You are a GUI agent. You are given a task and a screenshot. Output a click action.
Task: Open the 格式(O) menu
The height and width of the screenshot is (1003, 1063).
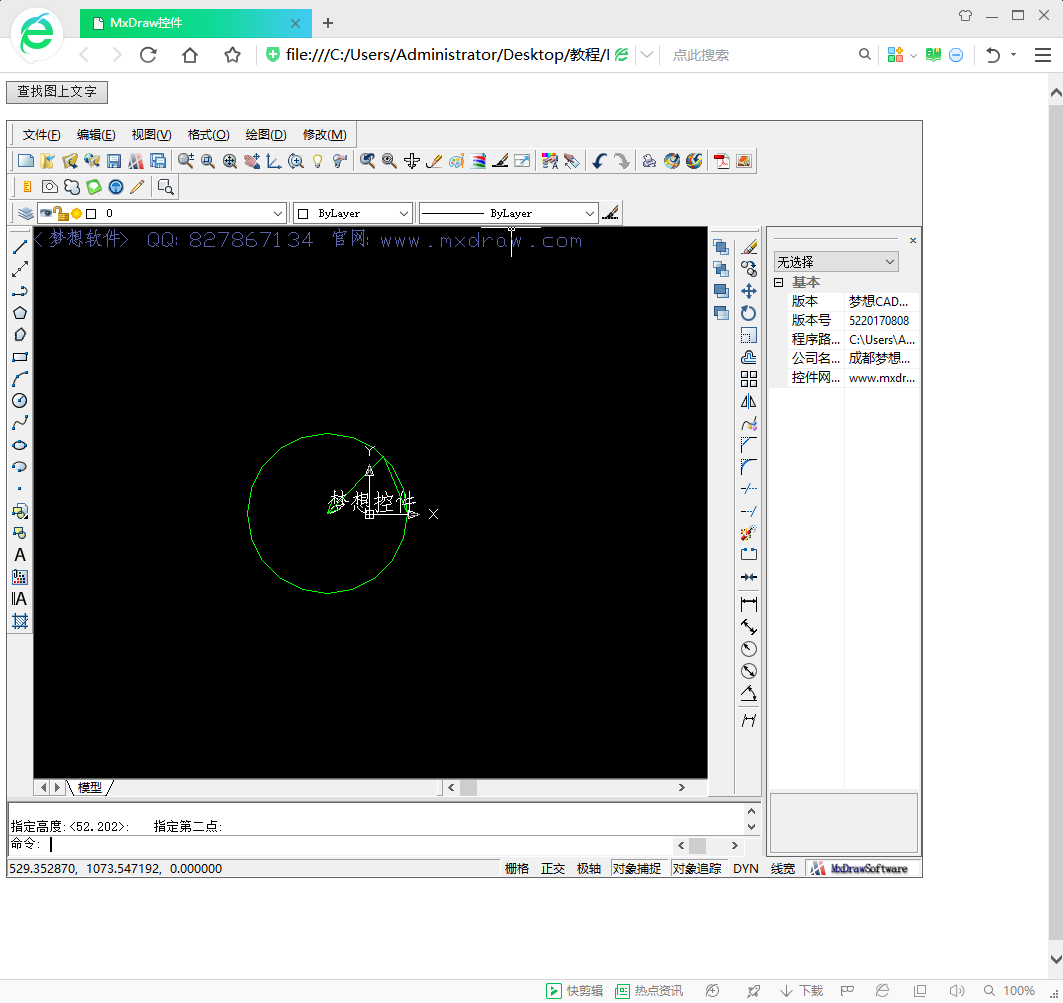click(x=209, y=135)
